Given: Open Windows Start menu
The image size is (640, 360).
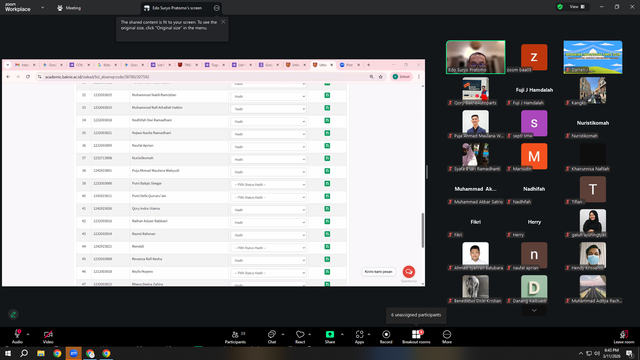Looking at the screenshot, I should [8, 353].
